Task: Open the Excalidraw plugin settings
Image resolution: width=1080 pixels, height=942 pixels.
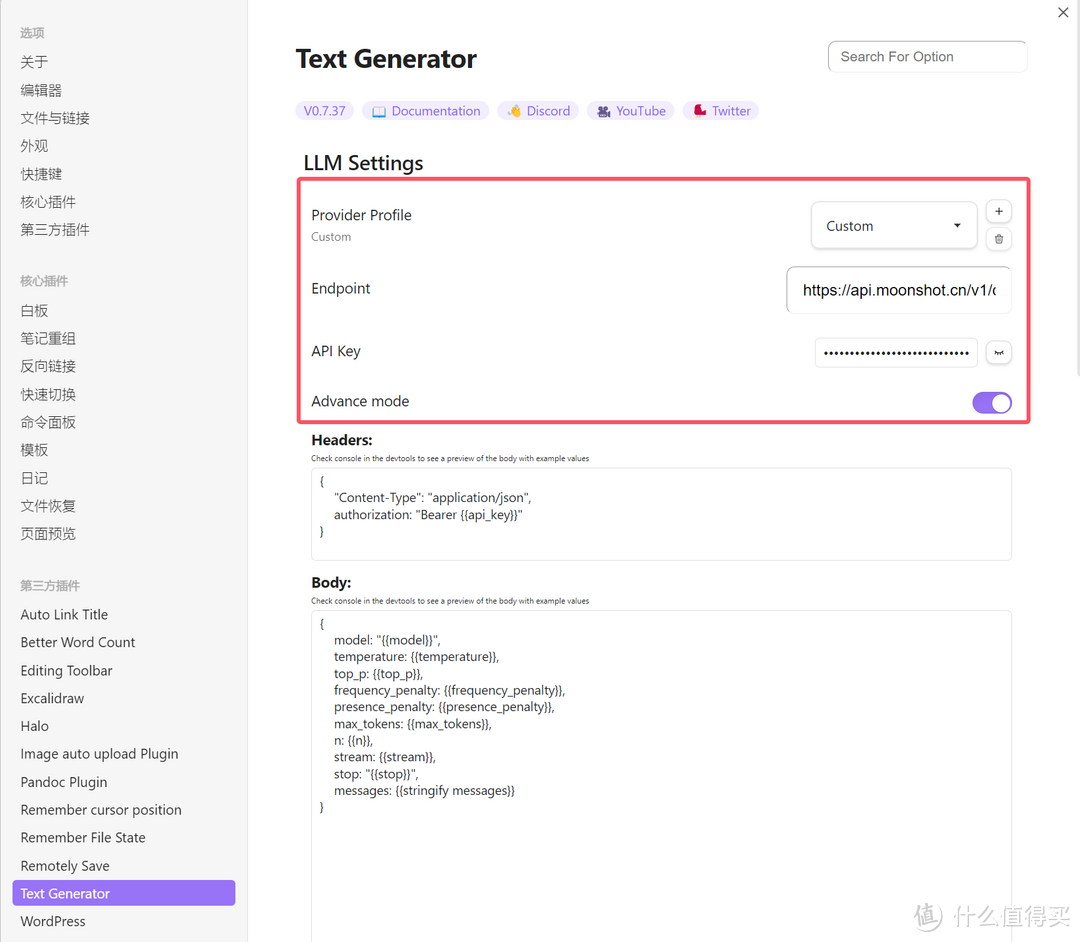Action: [52, 698]
